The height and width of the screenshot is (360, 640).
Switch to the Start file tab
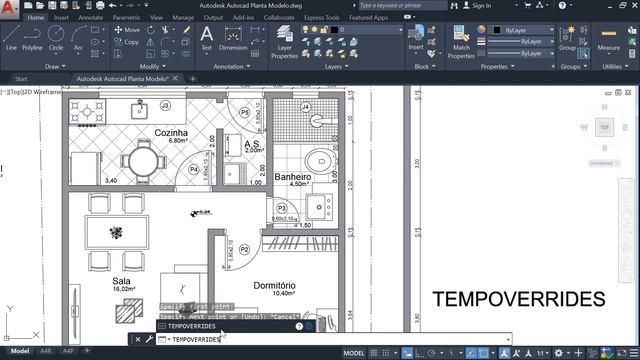(21, 79)
